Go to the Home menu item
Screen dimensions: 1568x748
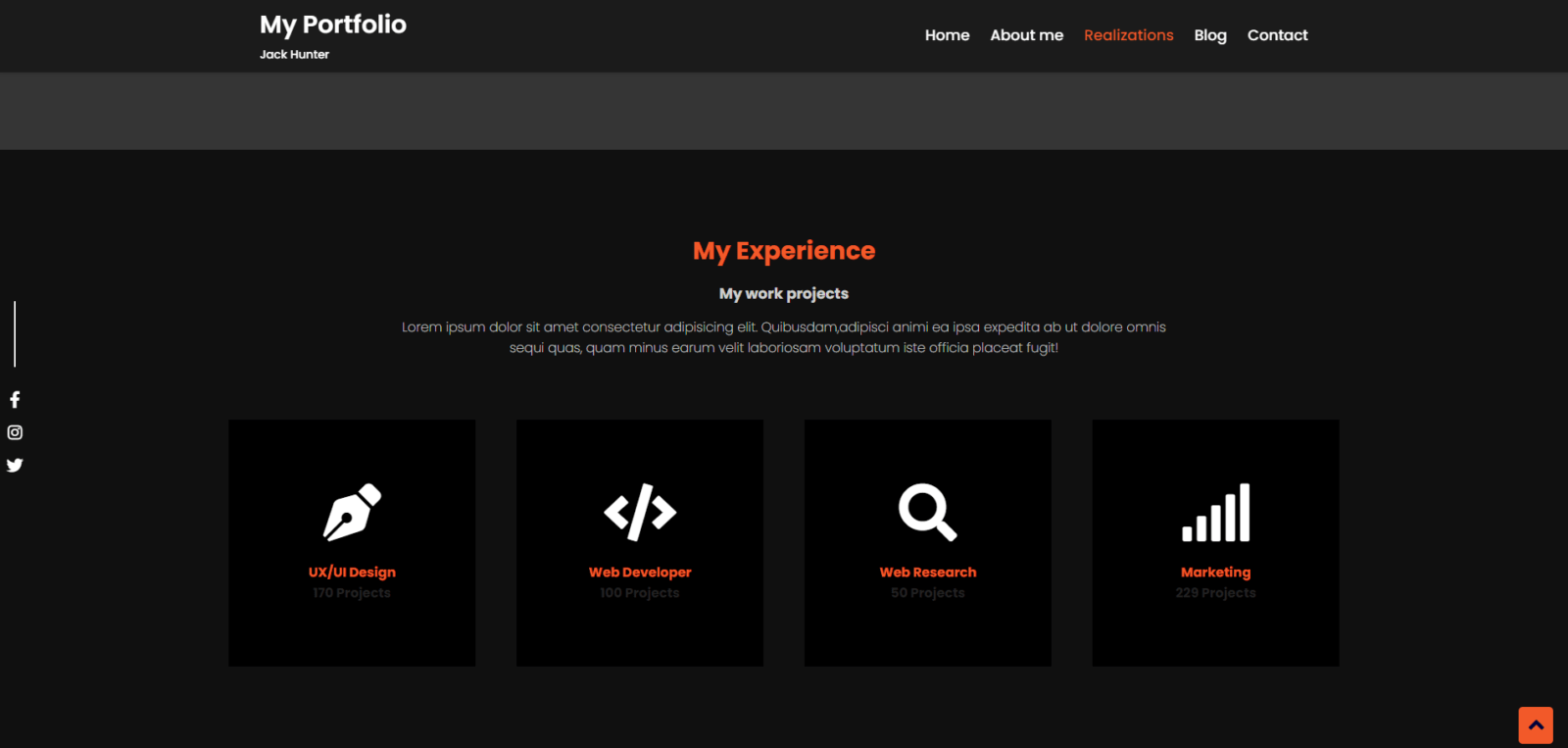coord(947,35)
